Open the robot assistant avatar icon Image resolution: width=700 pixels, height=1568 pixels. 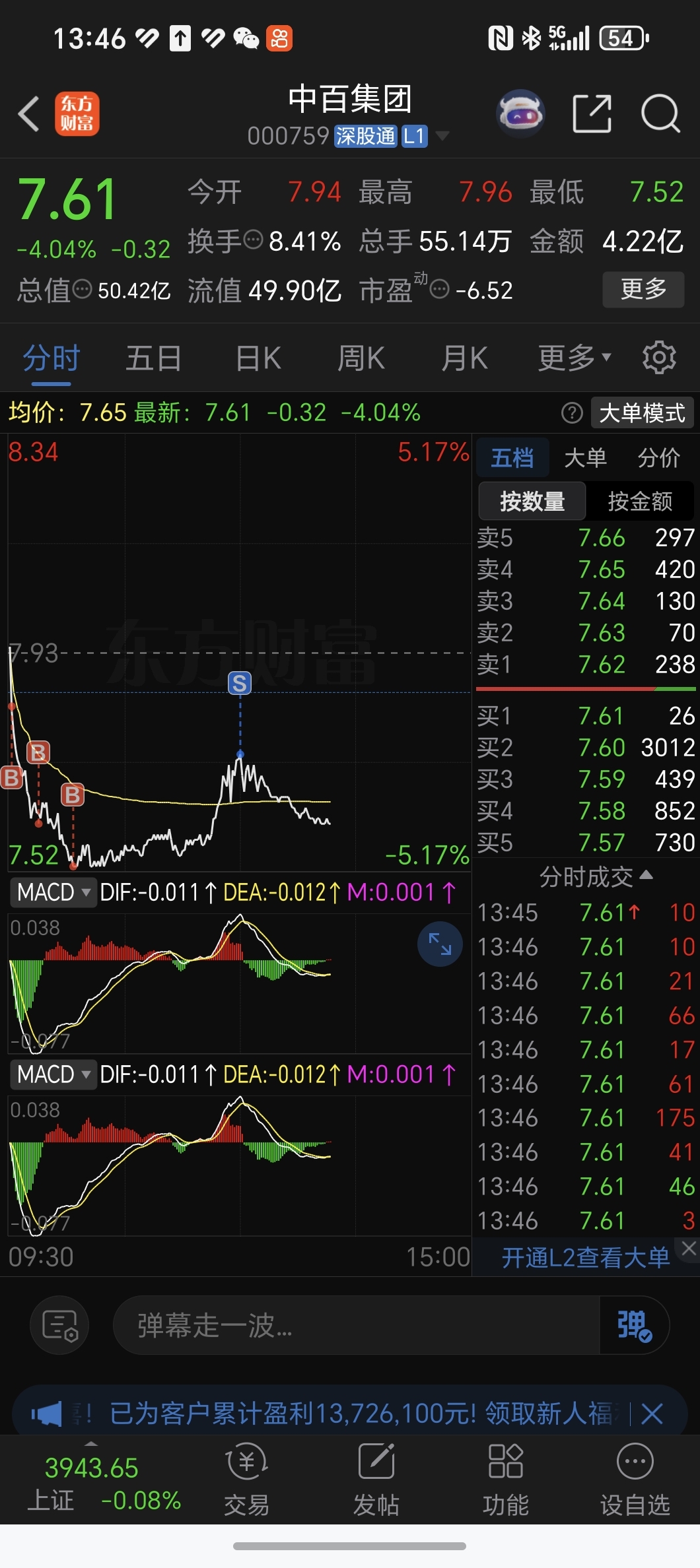tap(520, 114)
